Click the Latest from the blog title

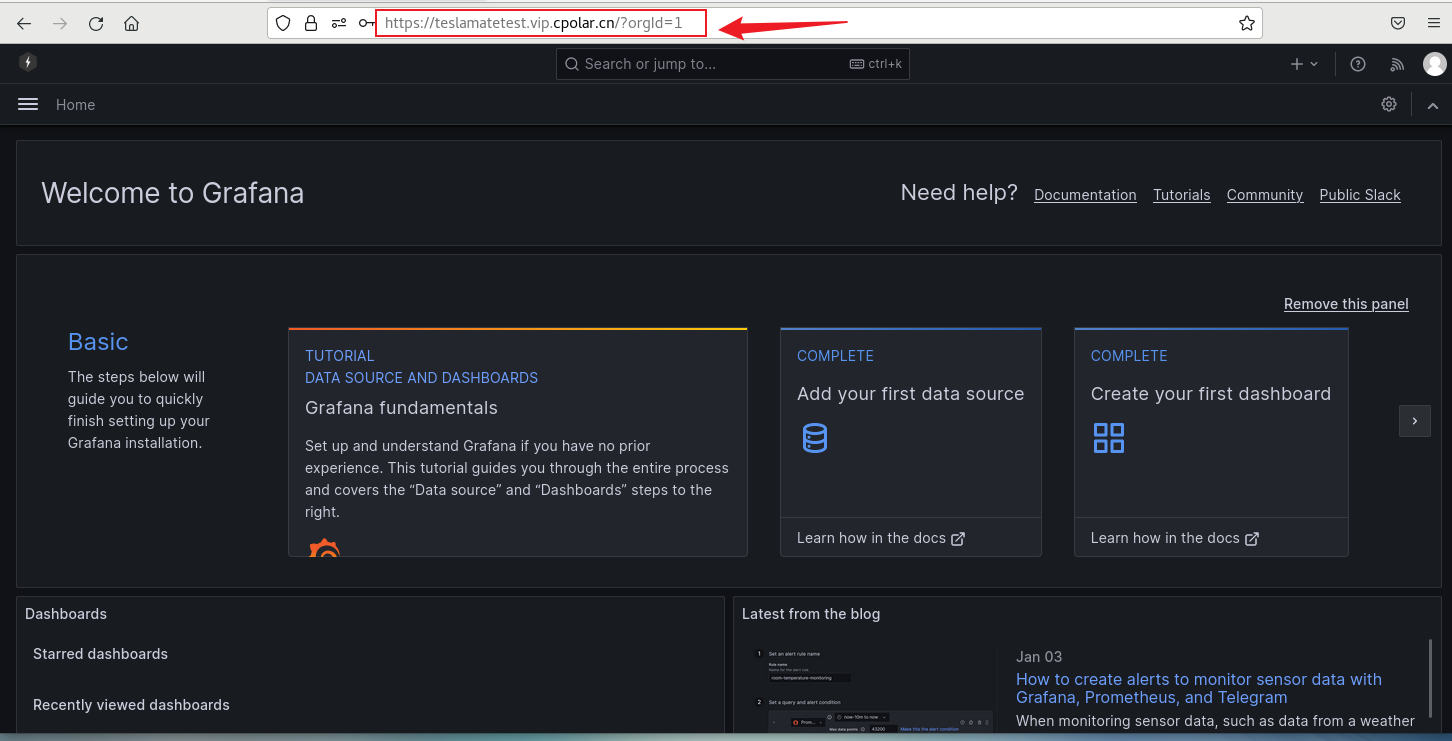[811, 614]
